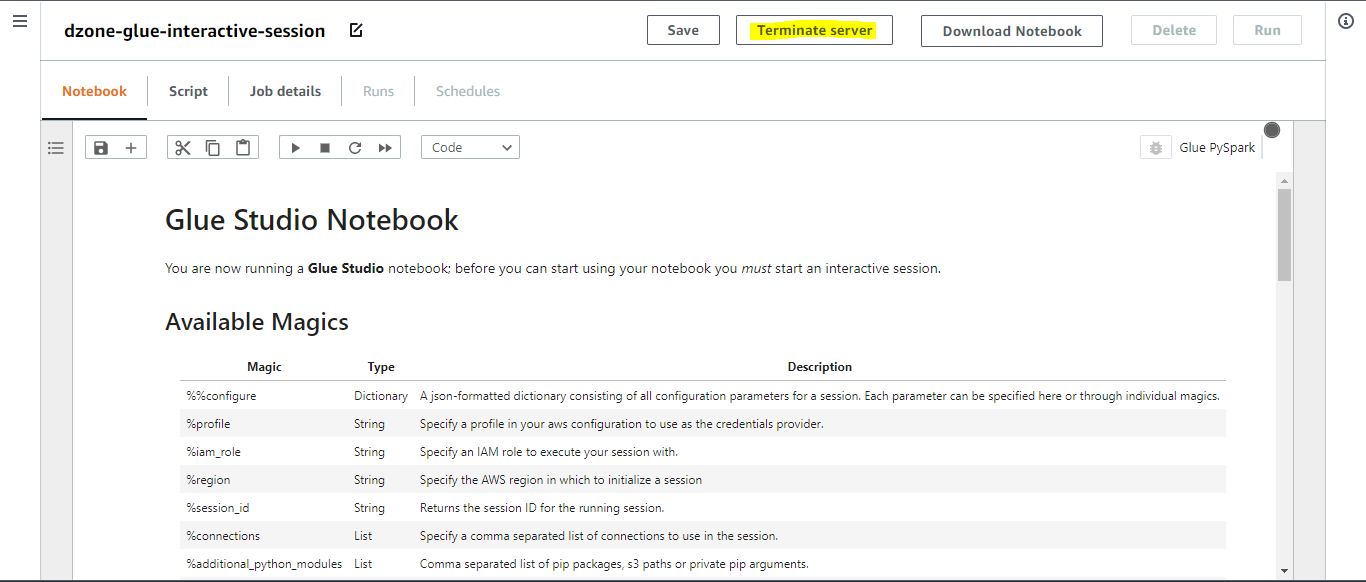Toggle the table of contents list icon
1366x582 pixels.
point(56,148)
